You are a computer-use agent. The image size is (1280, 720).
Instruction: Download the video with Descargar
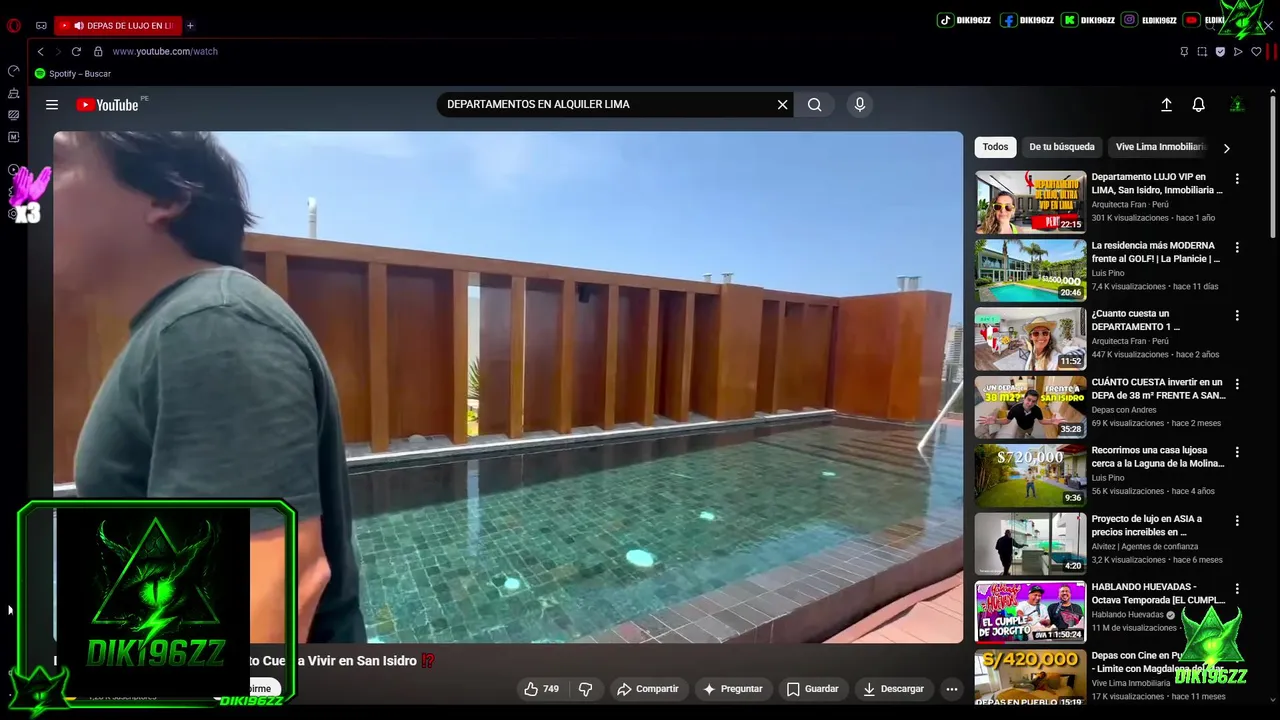click(x=894, y=688)
